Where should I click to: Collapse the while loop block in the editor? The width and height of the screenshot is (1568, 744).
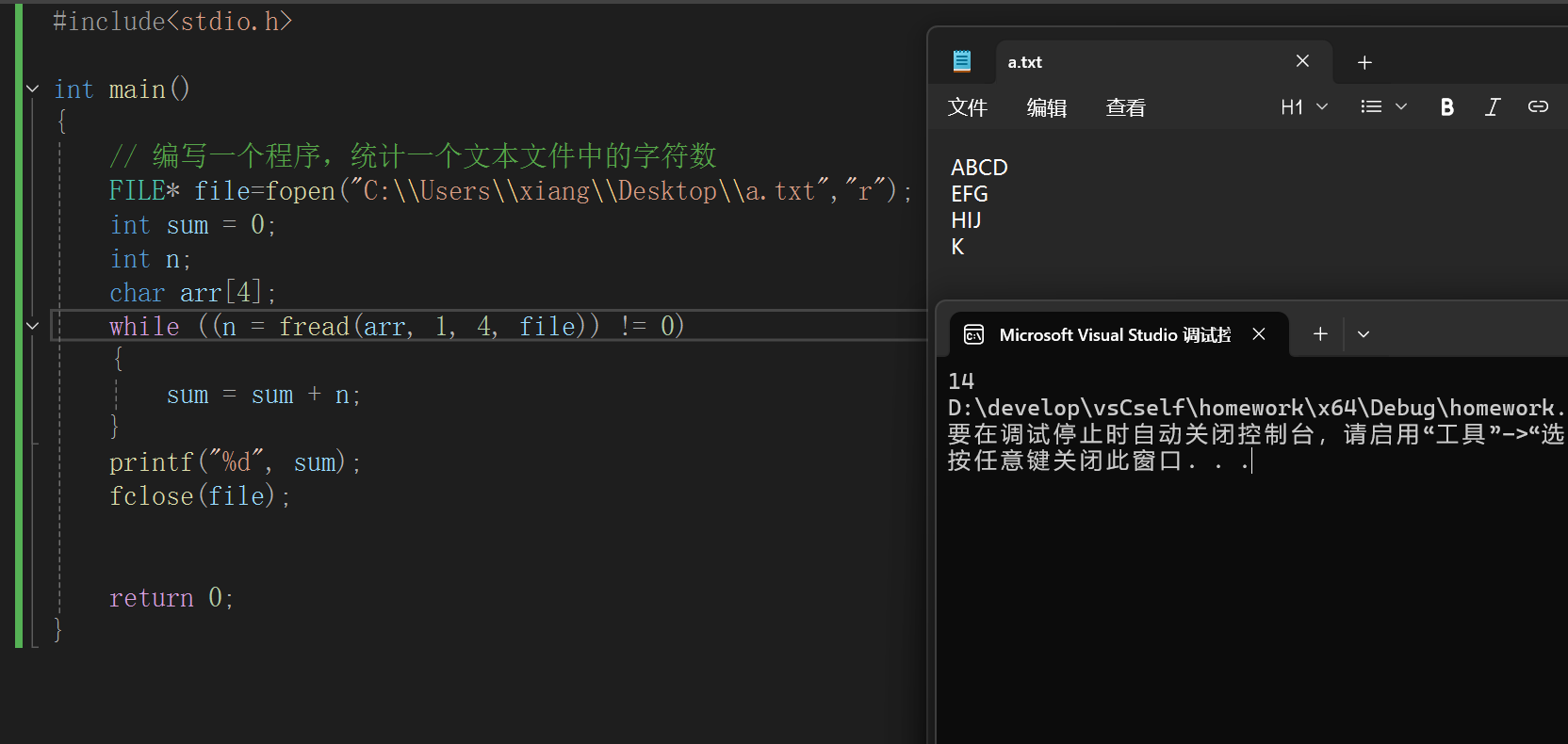point(33,326)
